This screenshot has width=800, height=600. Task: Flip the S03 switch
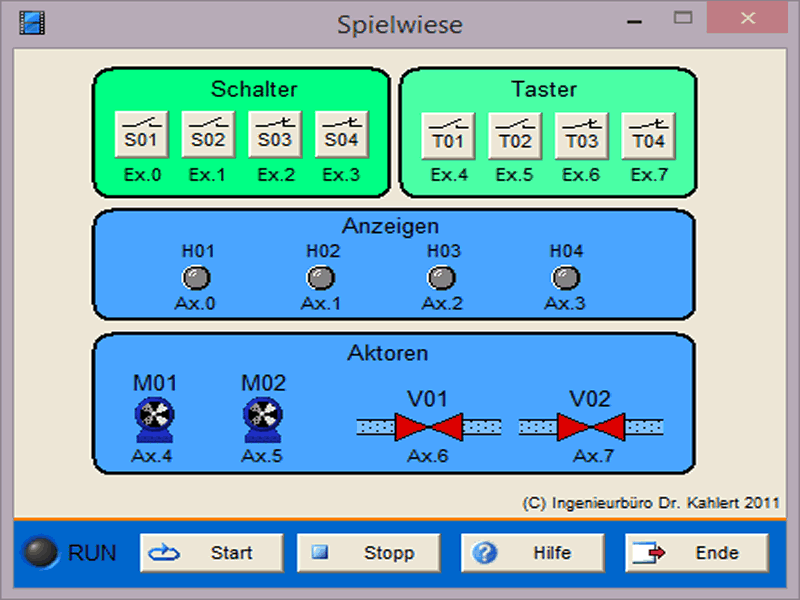275,135
